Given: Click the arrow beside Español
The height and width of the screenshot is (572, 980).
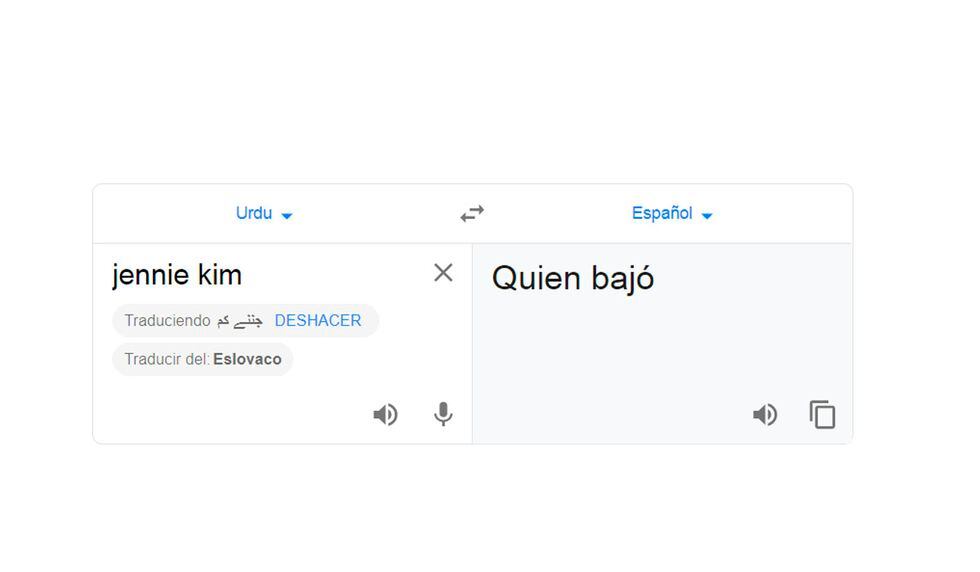Looking at the screenshot, I should point(707,215).
